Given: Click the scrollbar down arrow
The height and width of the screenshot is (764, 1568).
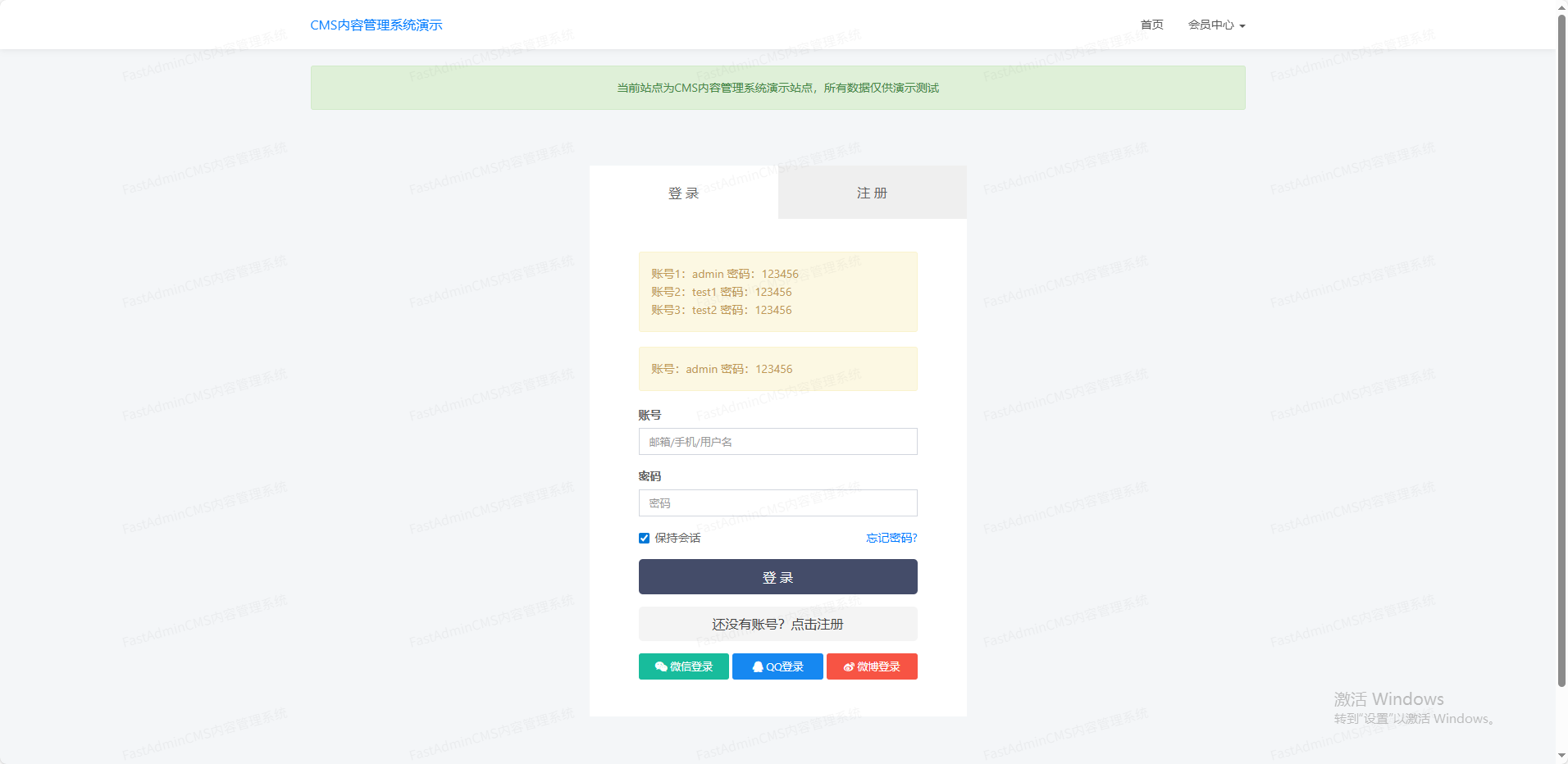Looking at the screenshot, I should (1561, 756).
